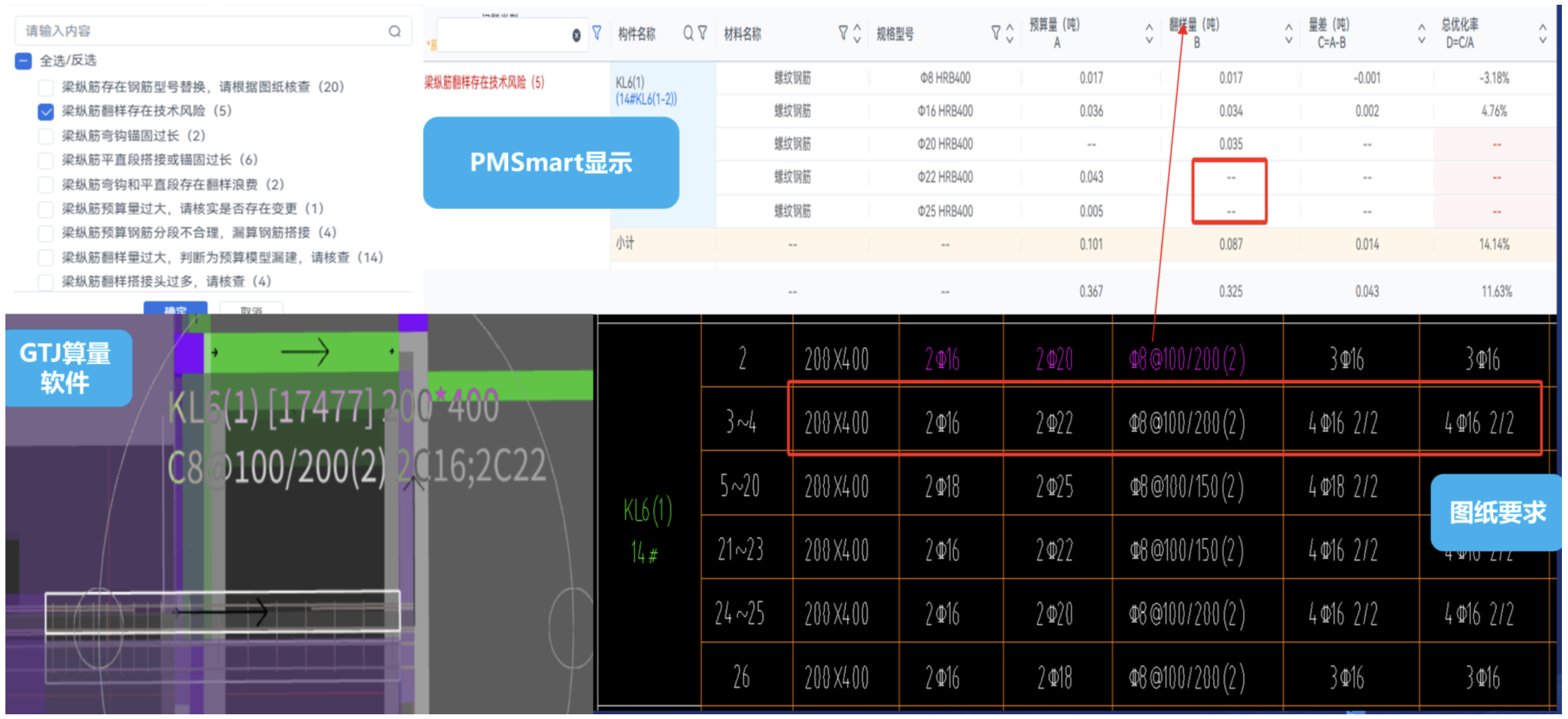Viewport: 1568px width, 719px height.
Task: Click the 4.76% optimization rate cell
Action: coord(1494,111)
